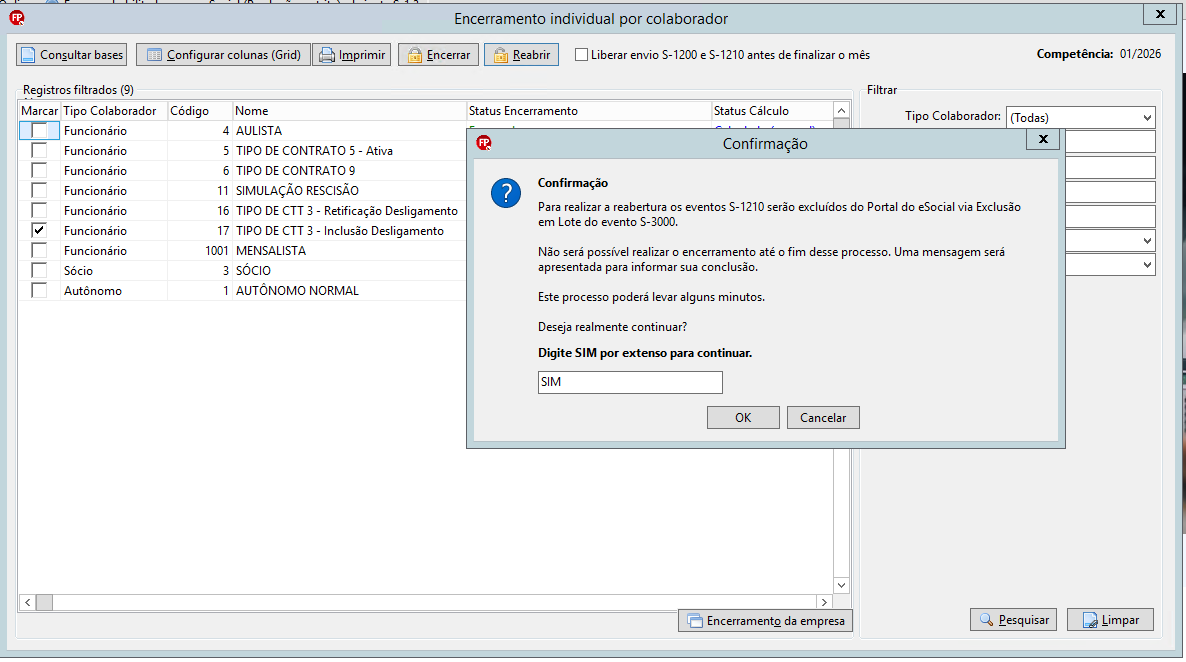Mark checkbox for TIPO DE CONTRATO 9
Viewport: 1186px width, 662px height.
[39, 170]
